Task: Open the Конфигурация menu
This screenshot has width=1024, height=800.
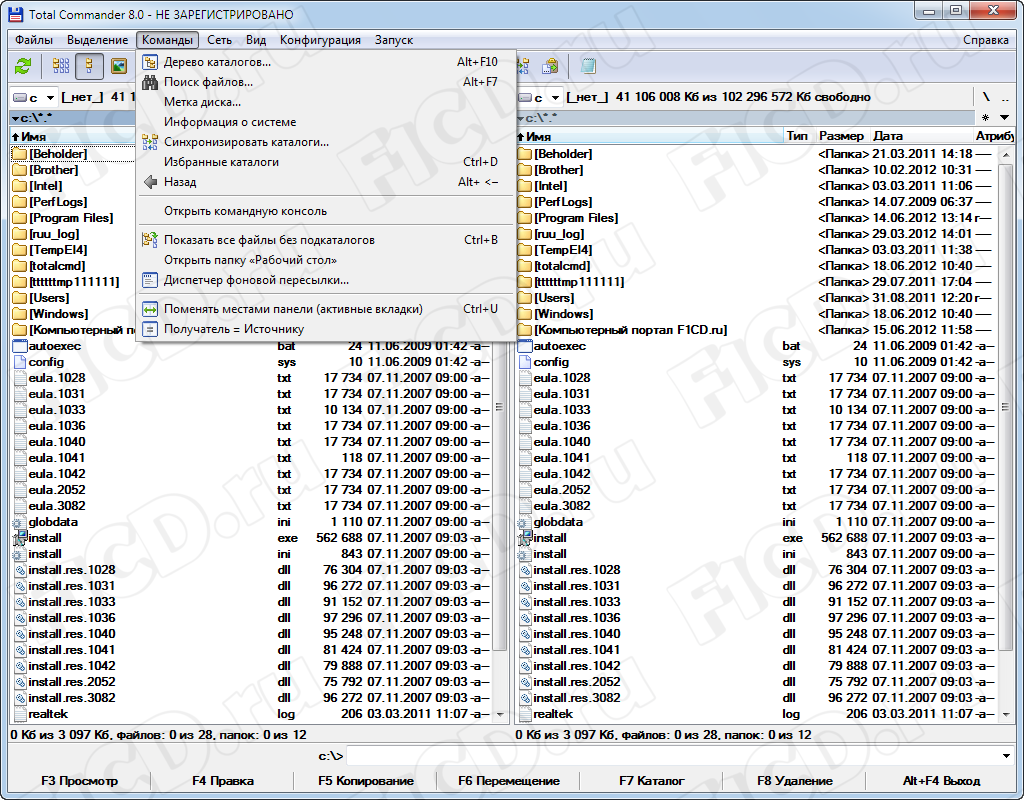Action: (320, 40)
